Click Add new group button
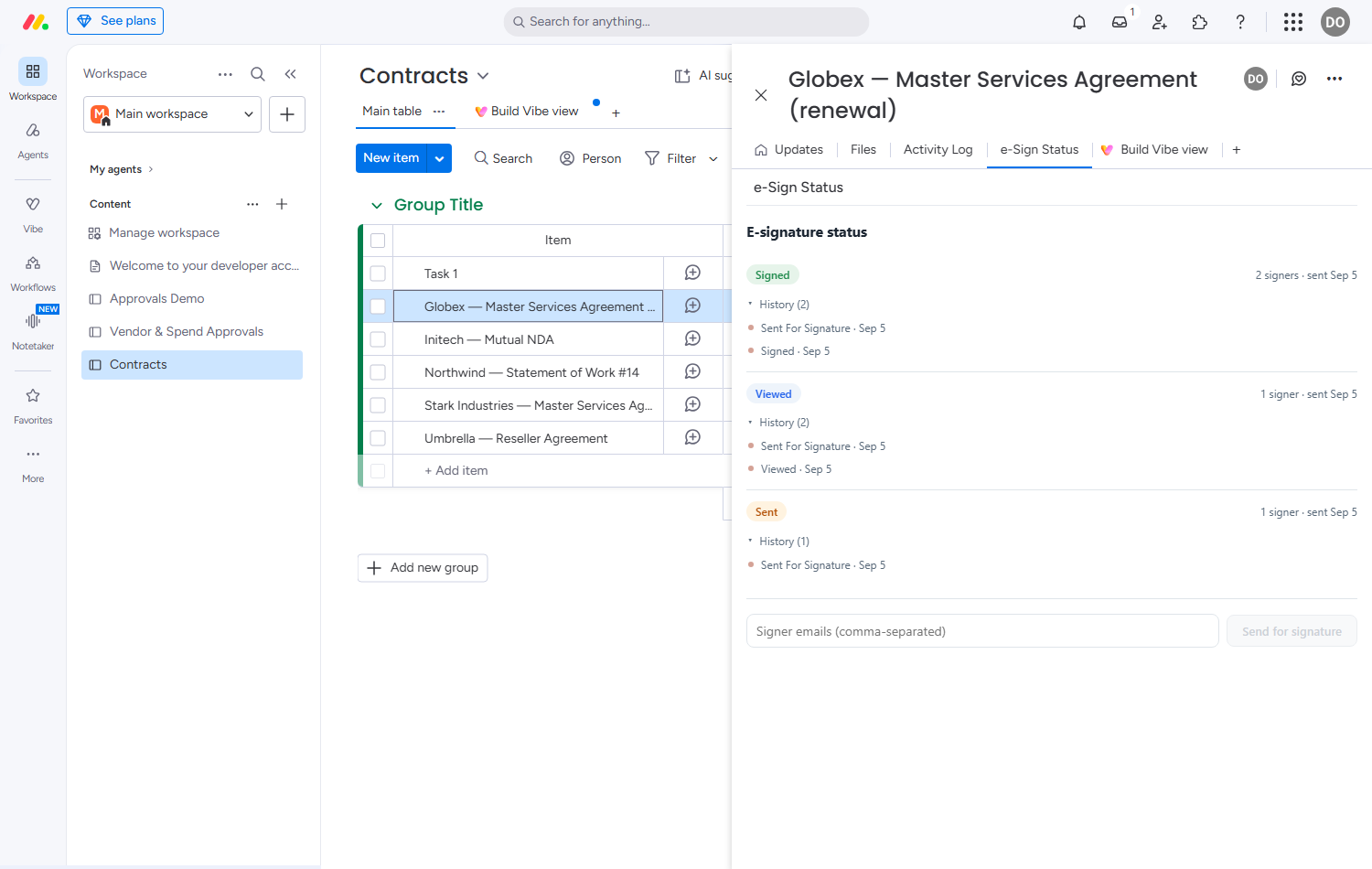1372x869 pixels. tap(423, 568)
